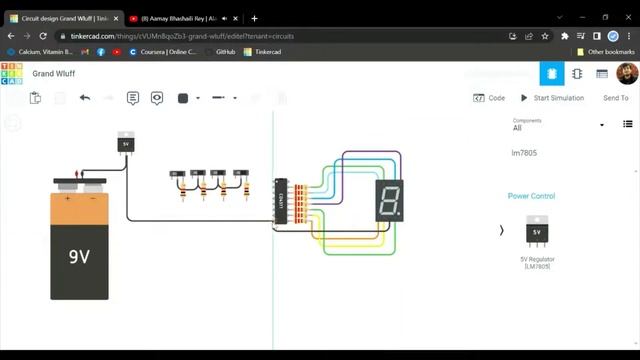The height and width of the screenshot is (360, 640).
Task: Open media control icon
Action: 581,36
